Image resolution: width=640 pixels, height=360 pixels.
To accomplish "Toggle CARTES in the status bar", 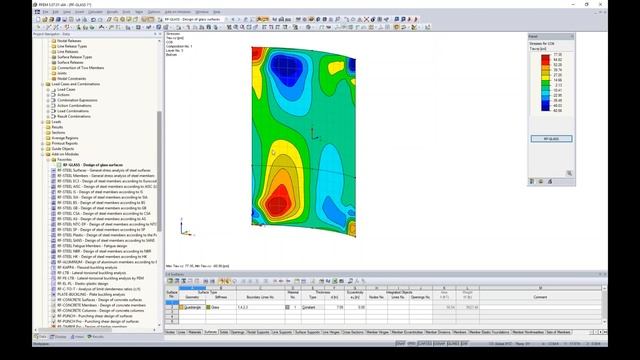I will (424, 344).
